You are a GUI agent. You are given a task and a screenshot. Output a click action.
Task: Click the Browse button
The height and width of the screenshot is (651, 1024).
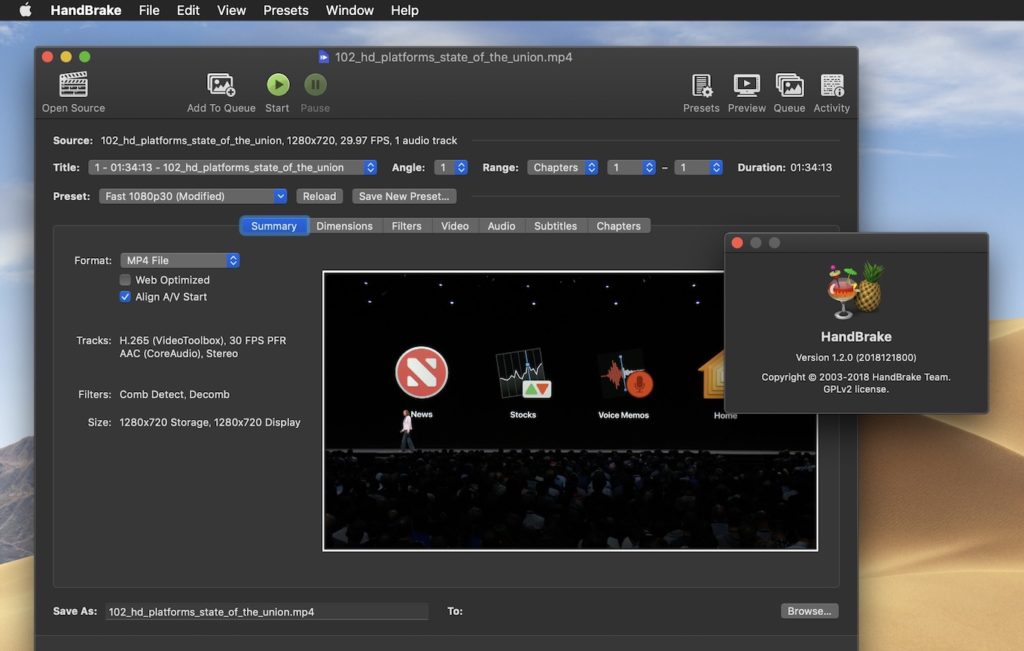click(x=809, y=611)
